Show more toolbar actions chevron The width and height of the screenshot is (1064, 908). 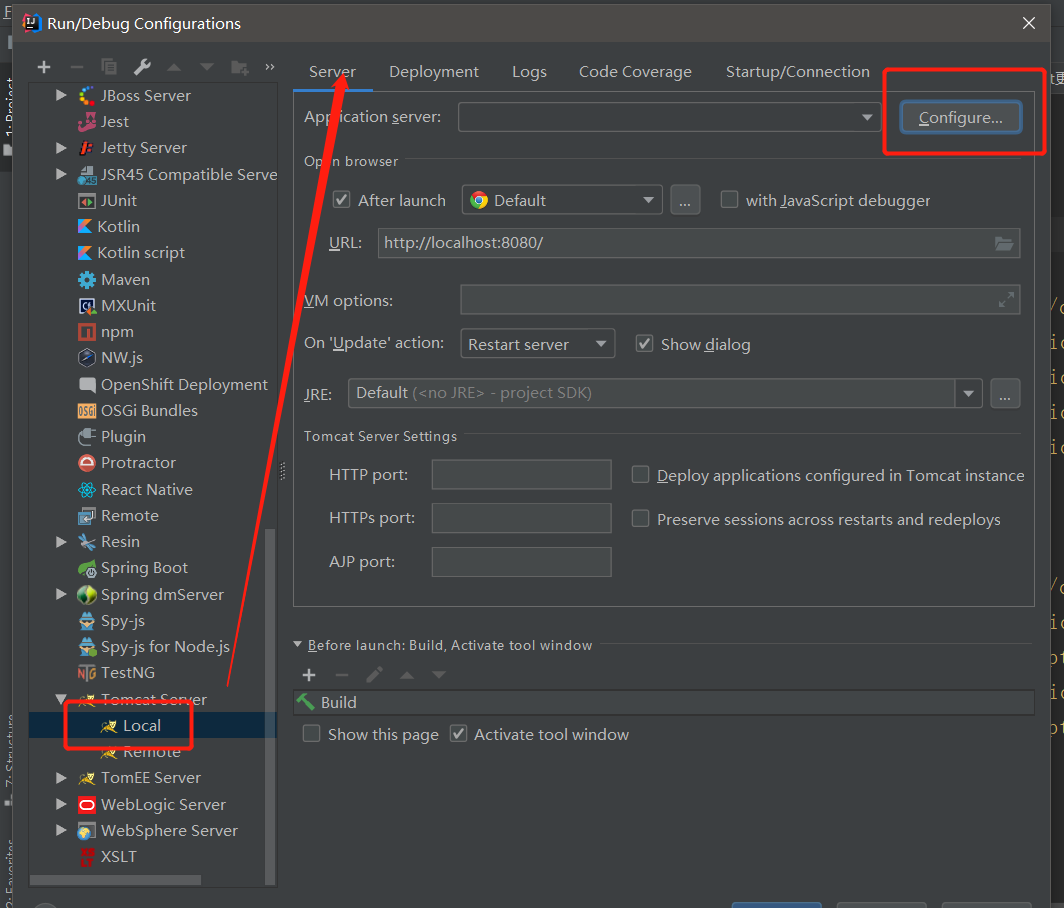270,67
